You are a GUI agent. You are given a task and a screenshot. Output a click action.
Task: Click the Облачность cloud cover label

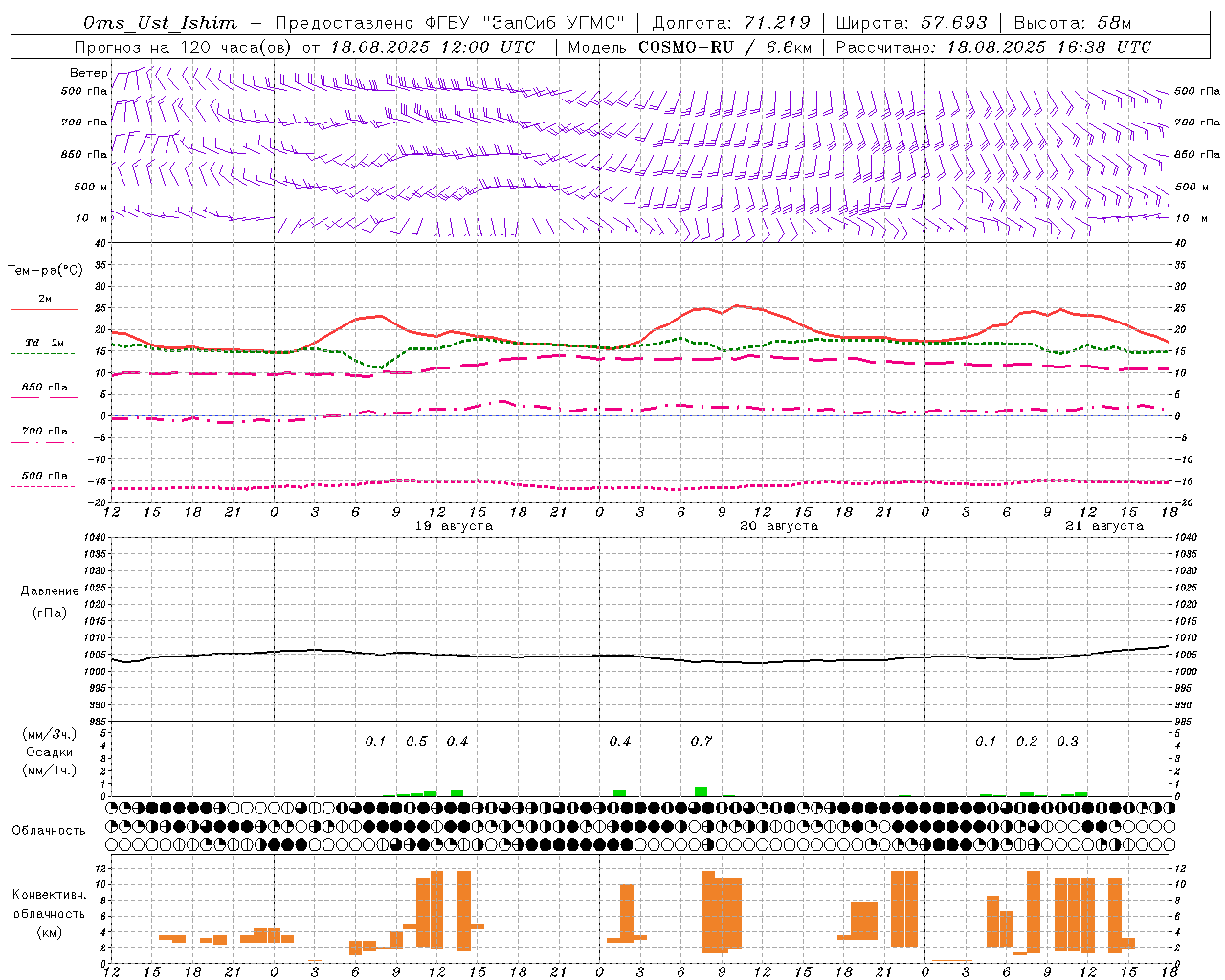pyautogui.click(x=49, y=830)
